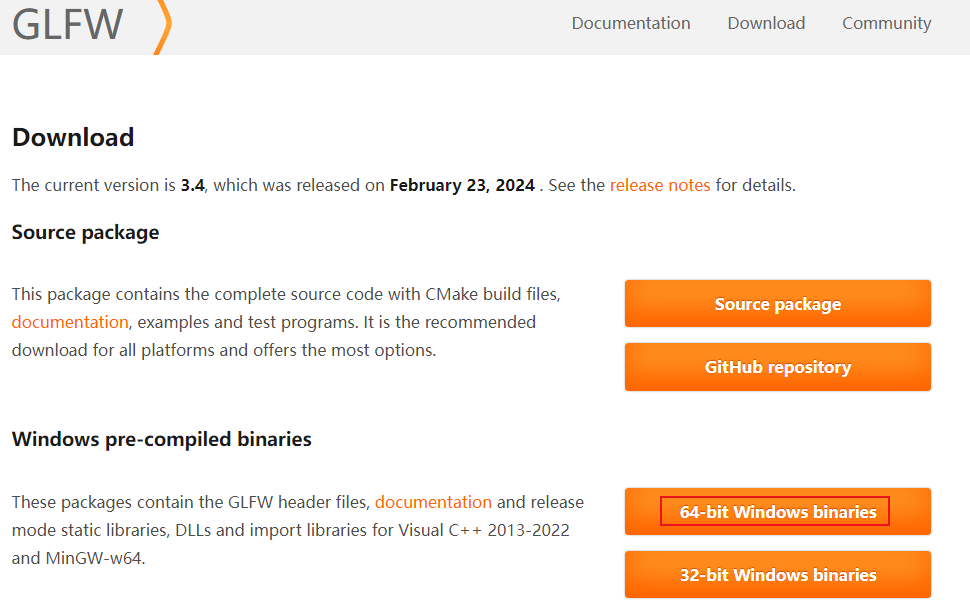This screenshot has height=608, width=970.
Task: Click the MinGW-w64 text in the paragraph
Action: click(95, 558)
